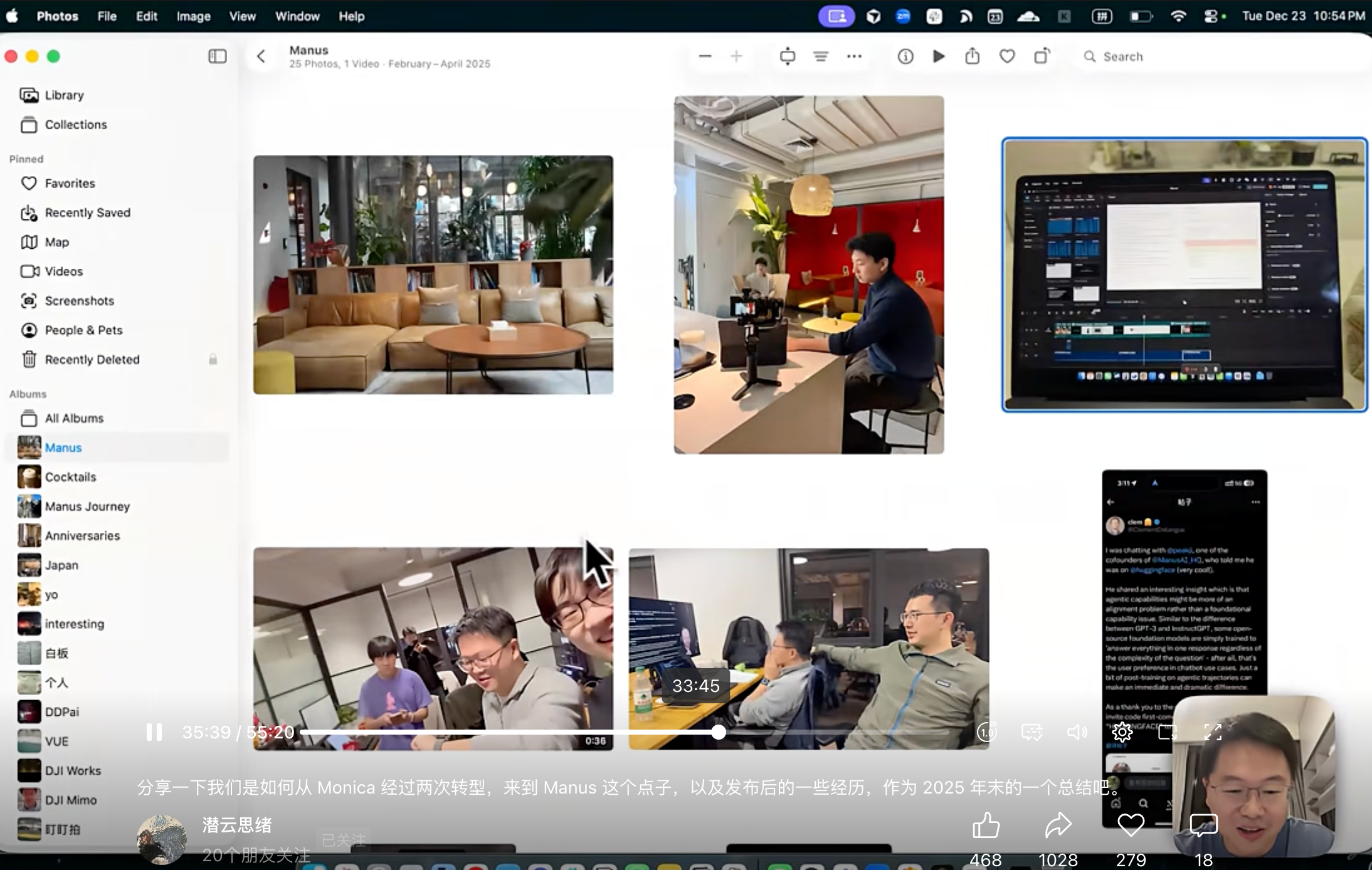Open the three-dots more options menu

tap(854, 56)
